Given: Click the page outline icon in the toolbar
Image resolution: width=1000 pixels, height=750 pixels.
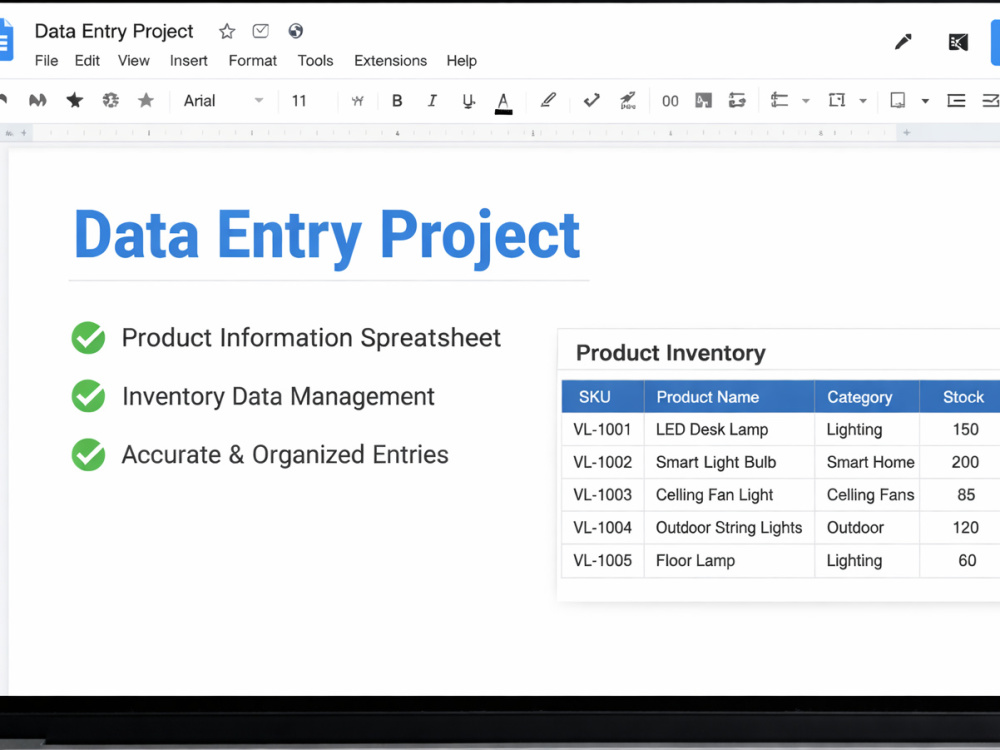Looking at the screenshot, I should [897, 100].
